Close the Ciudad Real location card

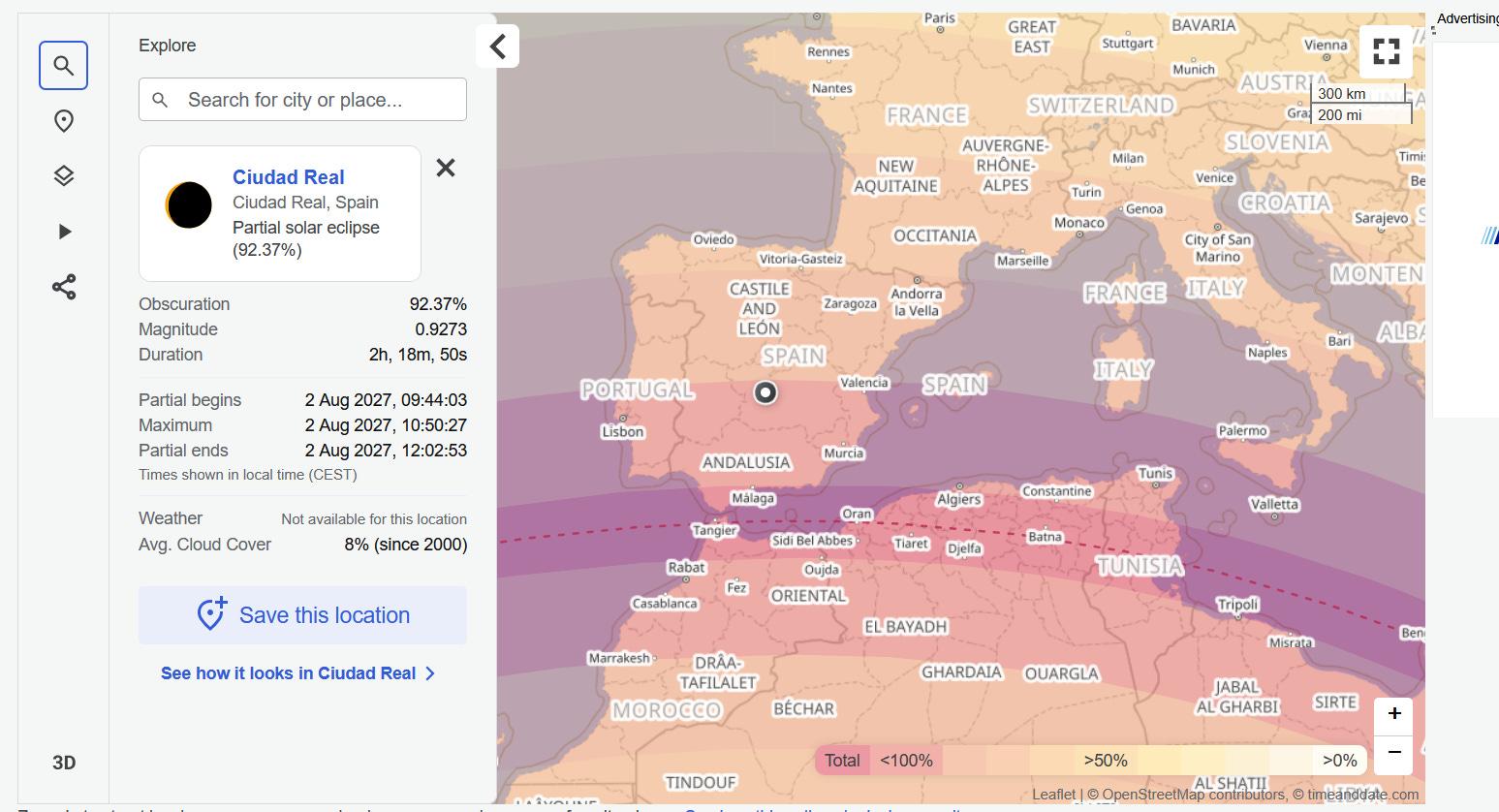[446, 168]
